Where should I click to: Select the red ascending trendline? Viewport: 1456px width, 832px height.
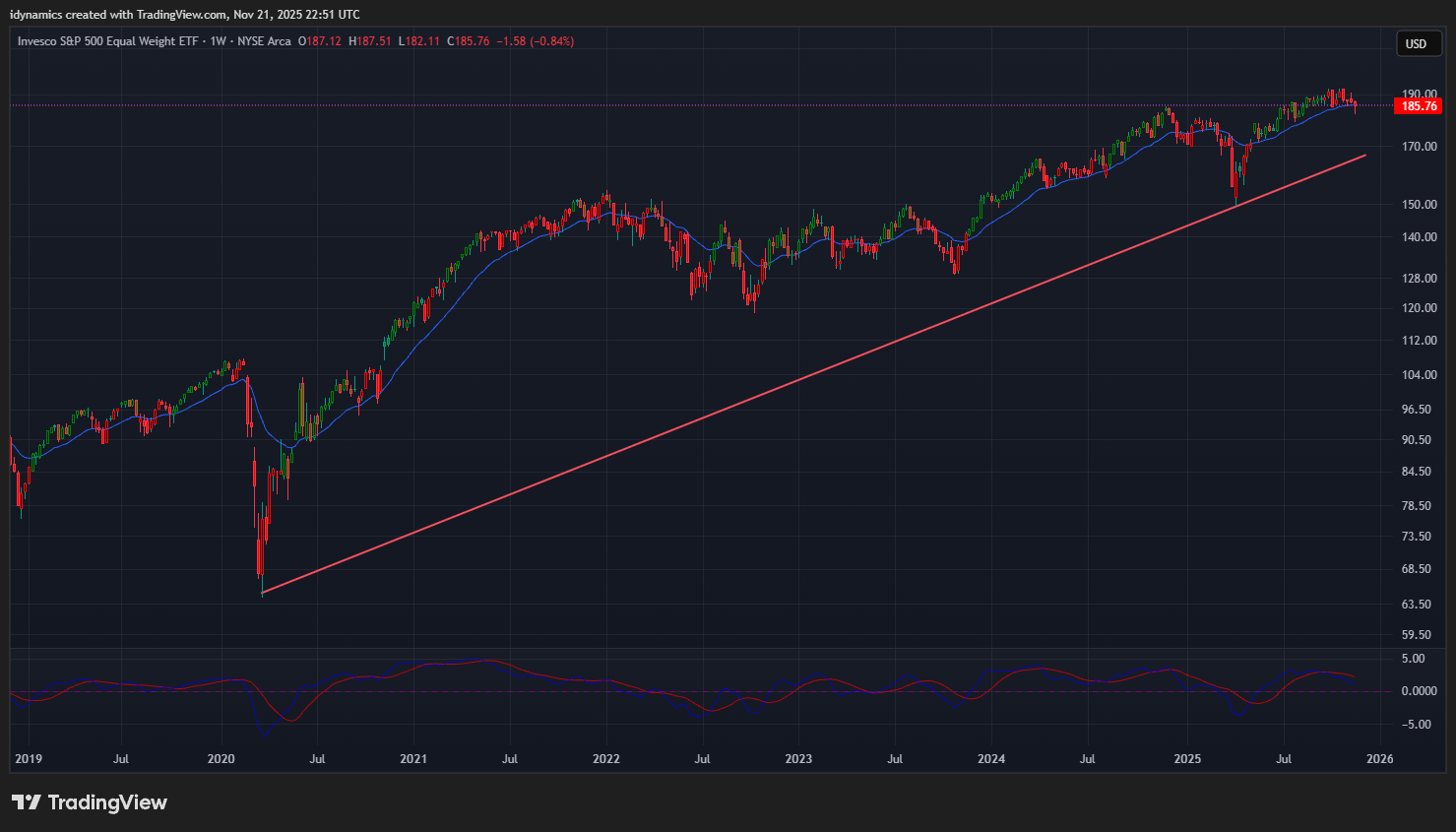coord(788,383)
